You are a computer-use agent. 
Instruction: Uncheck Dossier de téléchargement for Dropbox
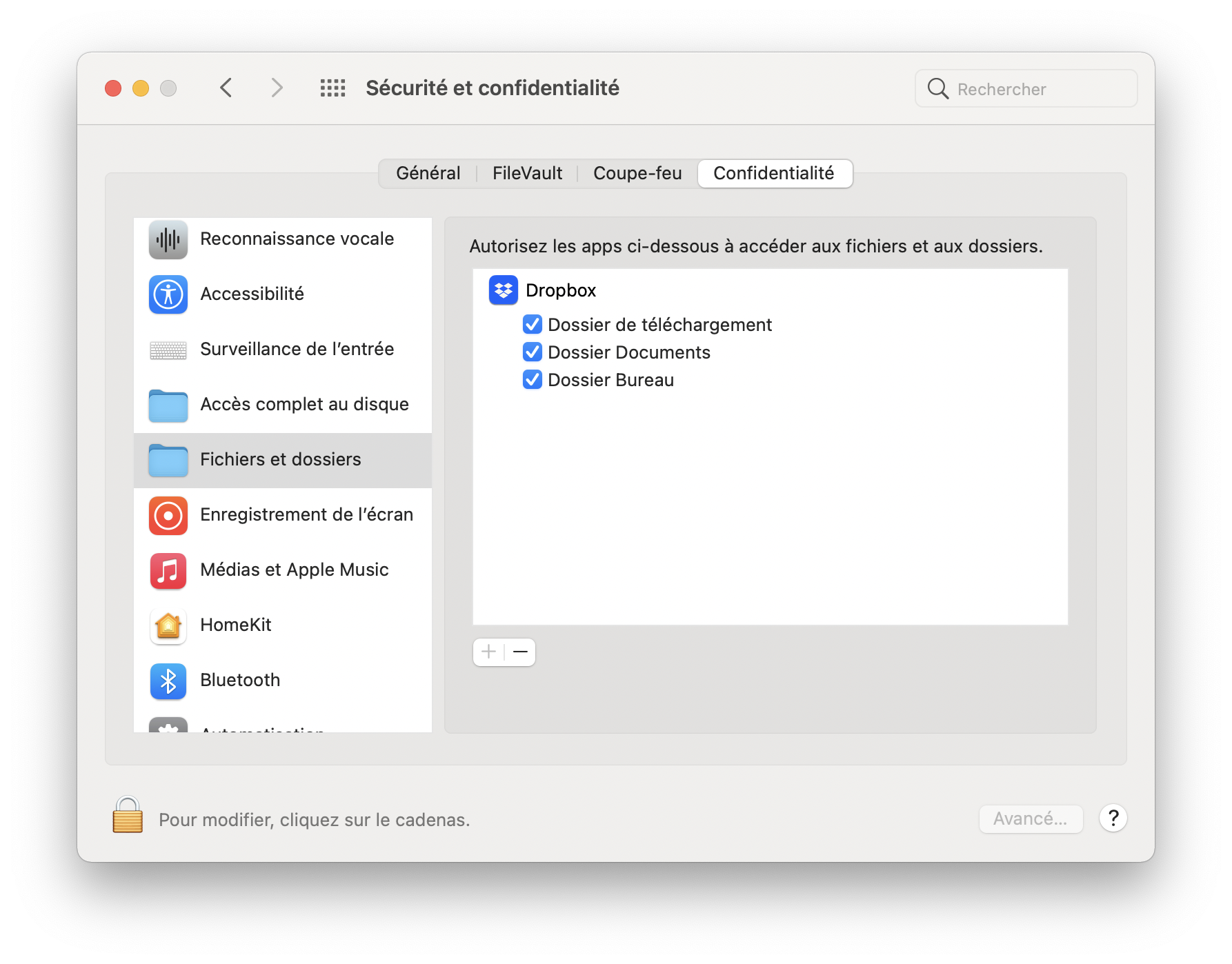532,324
